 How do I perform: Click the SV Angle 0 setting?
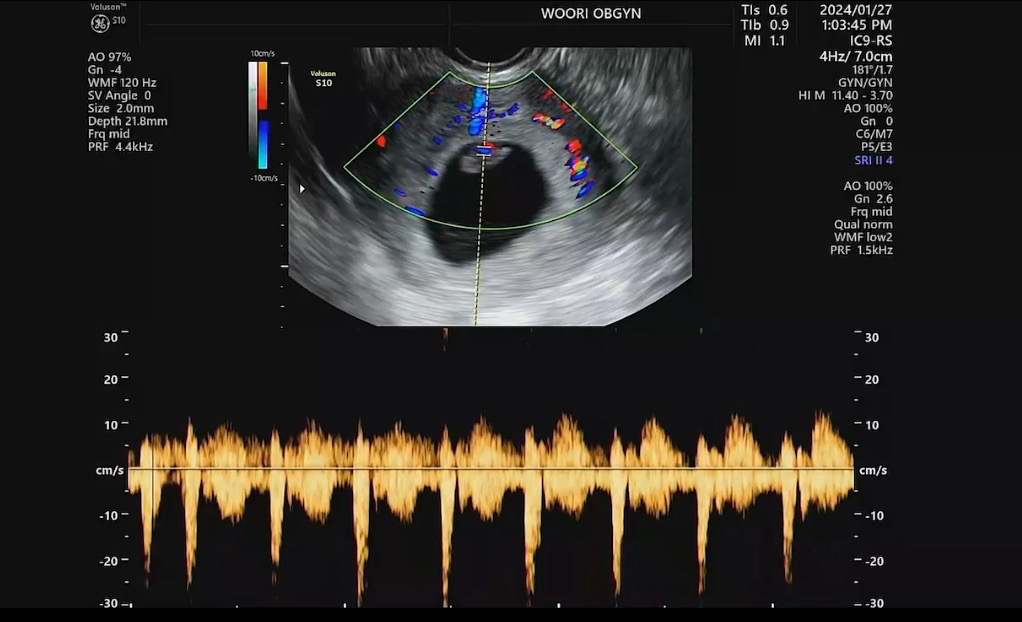click(x=120, y=96)
